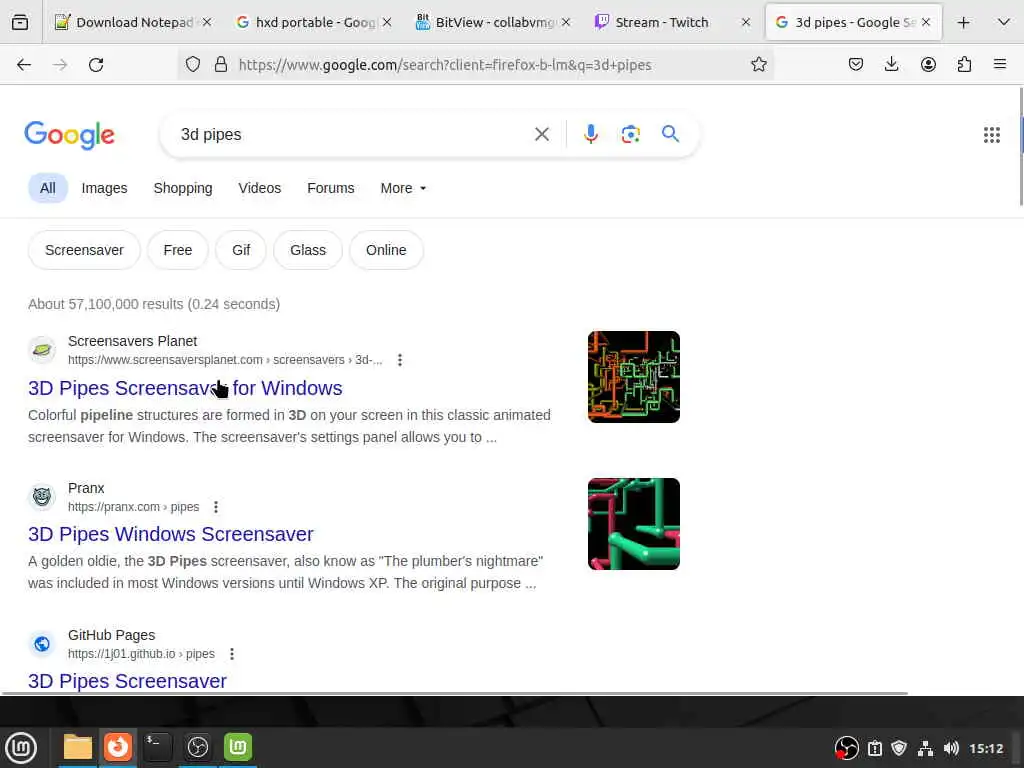
Task: Search by image with Google Lens
Action: pos(630,135)
